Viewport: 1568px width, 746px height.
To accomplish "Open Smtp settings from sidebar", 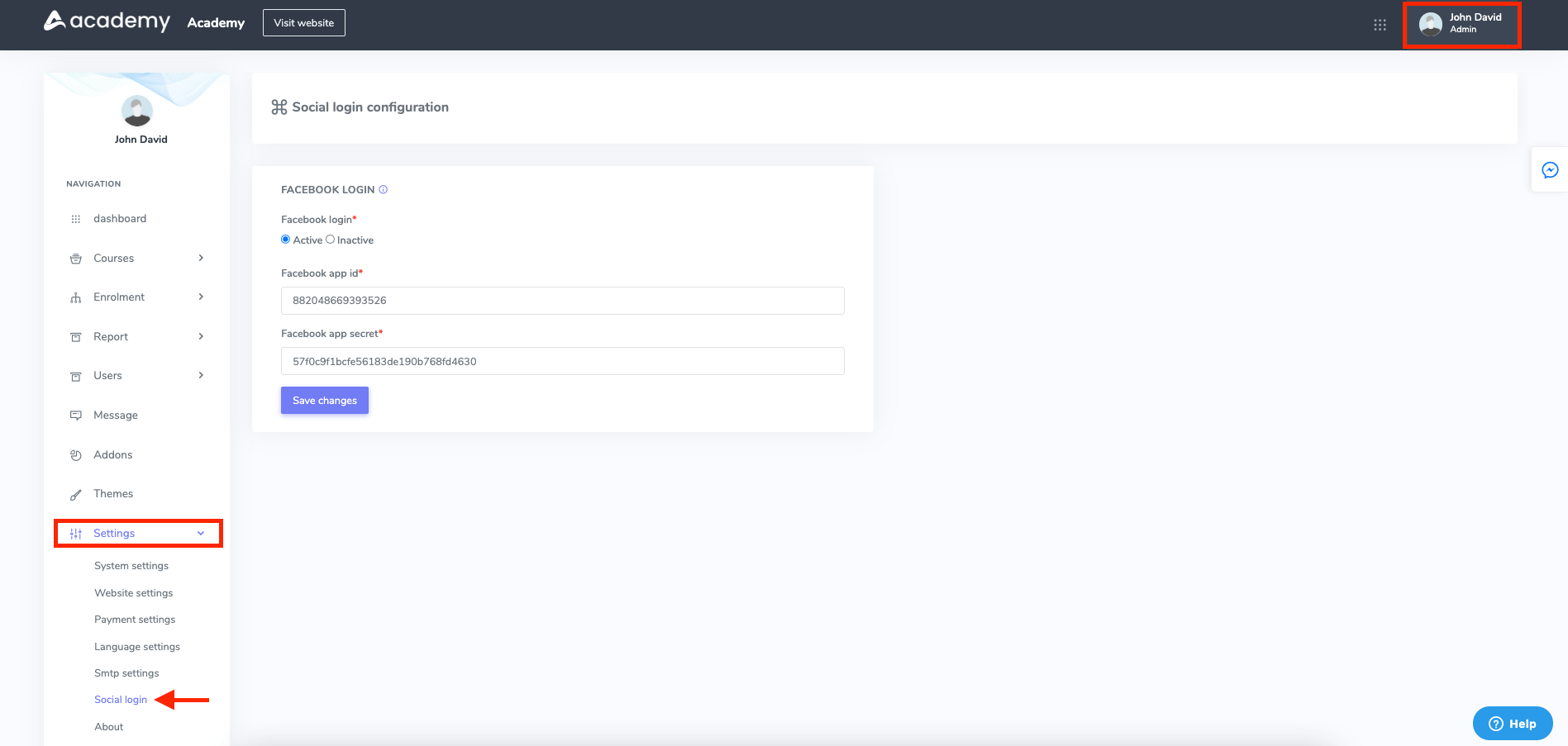I will 126,672.
